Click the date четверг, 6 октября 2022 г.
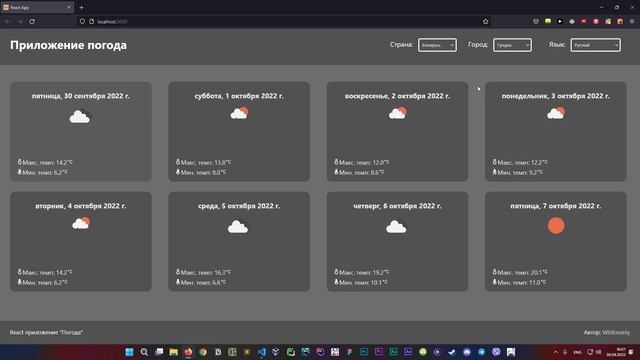This screenshot has width=640, height=360. click(397, 206)
